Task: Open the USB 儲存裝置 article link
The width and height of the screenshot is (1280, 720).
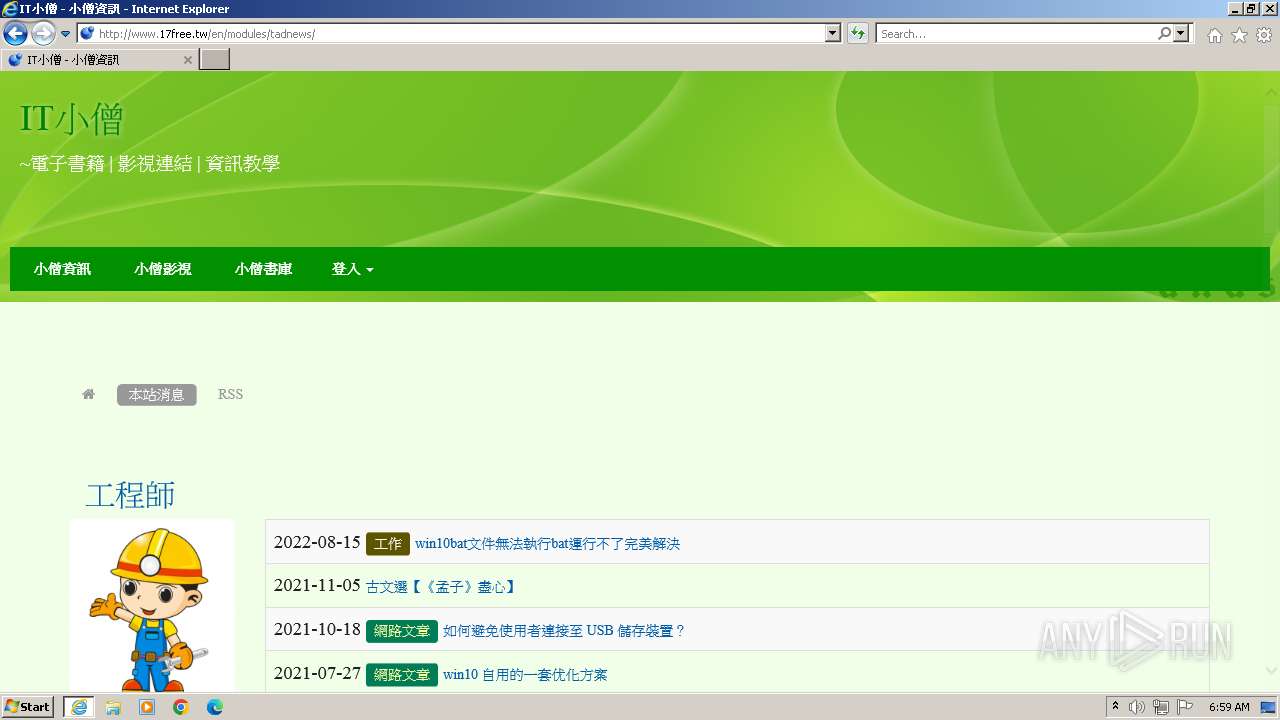Action: [x=564, y=631]
